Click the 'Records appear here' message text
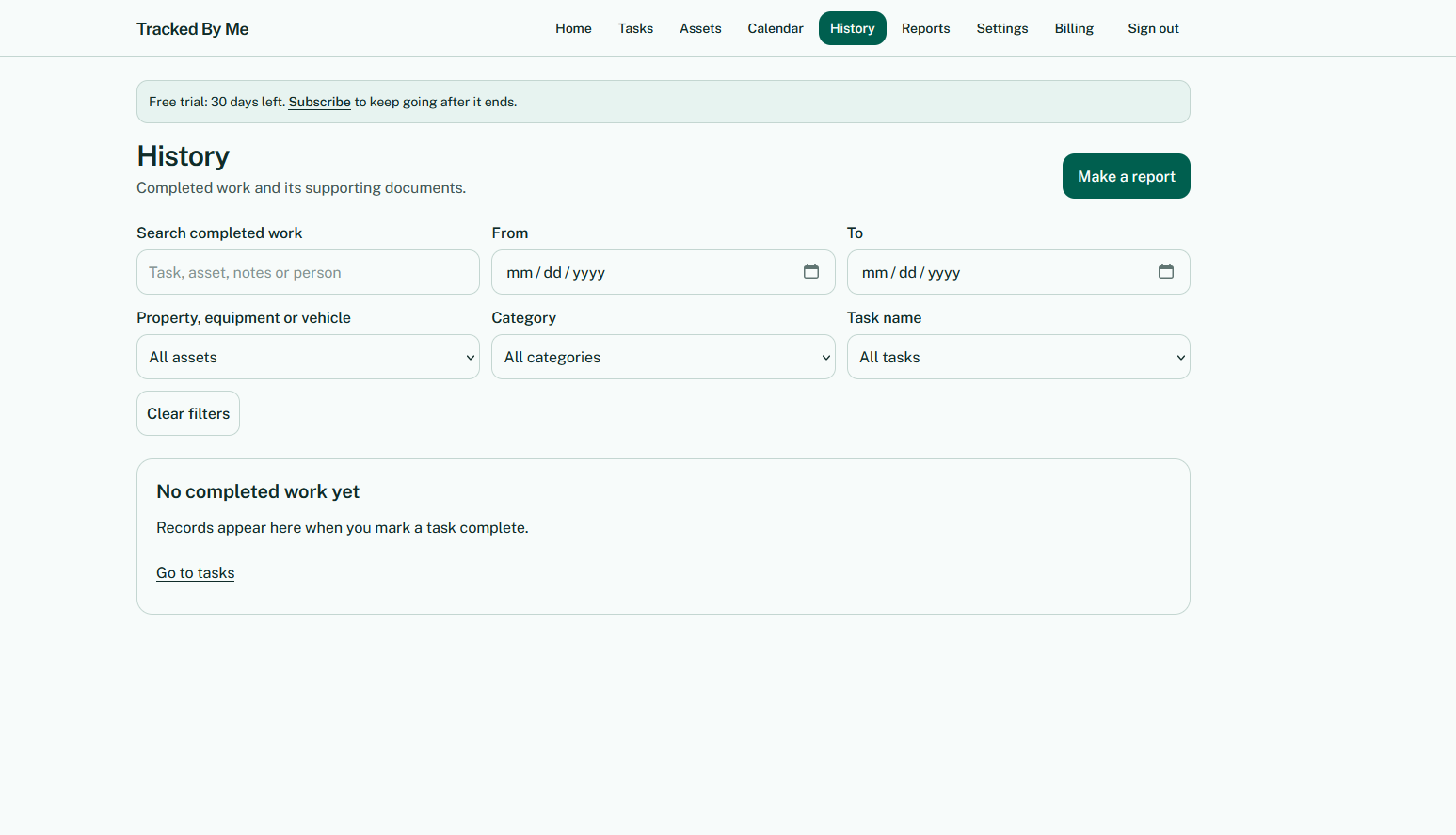 point(343,528)
